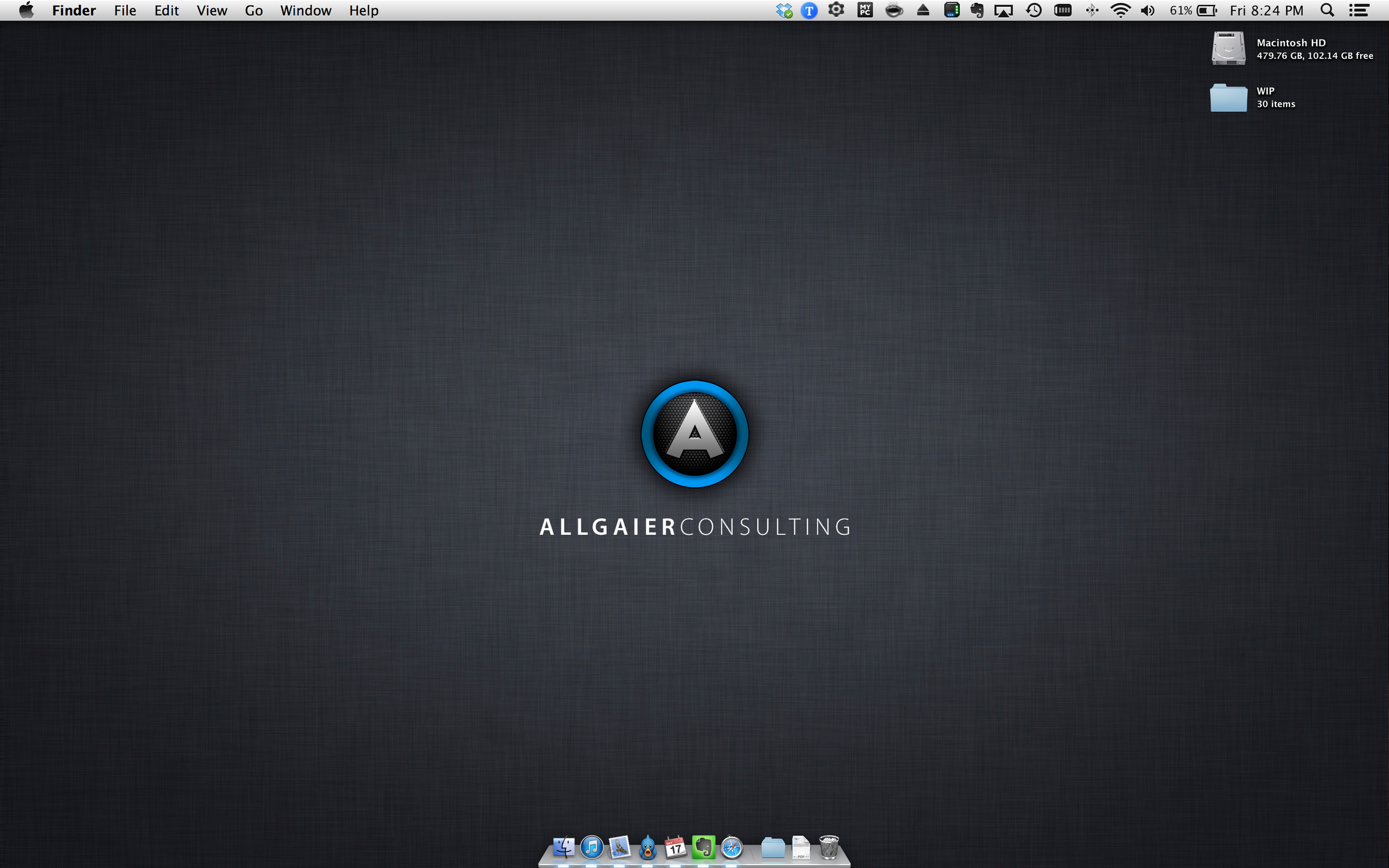Open the View menu
Viewport: 1389px width, 868px height.
(x=212, y=11)
